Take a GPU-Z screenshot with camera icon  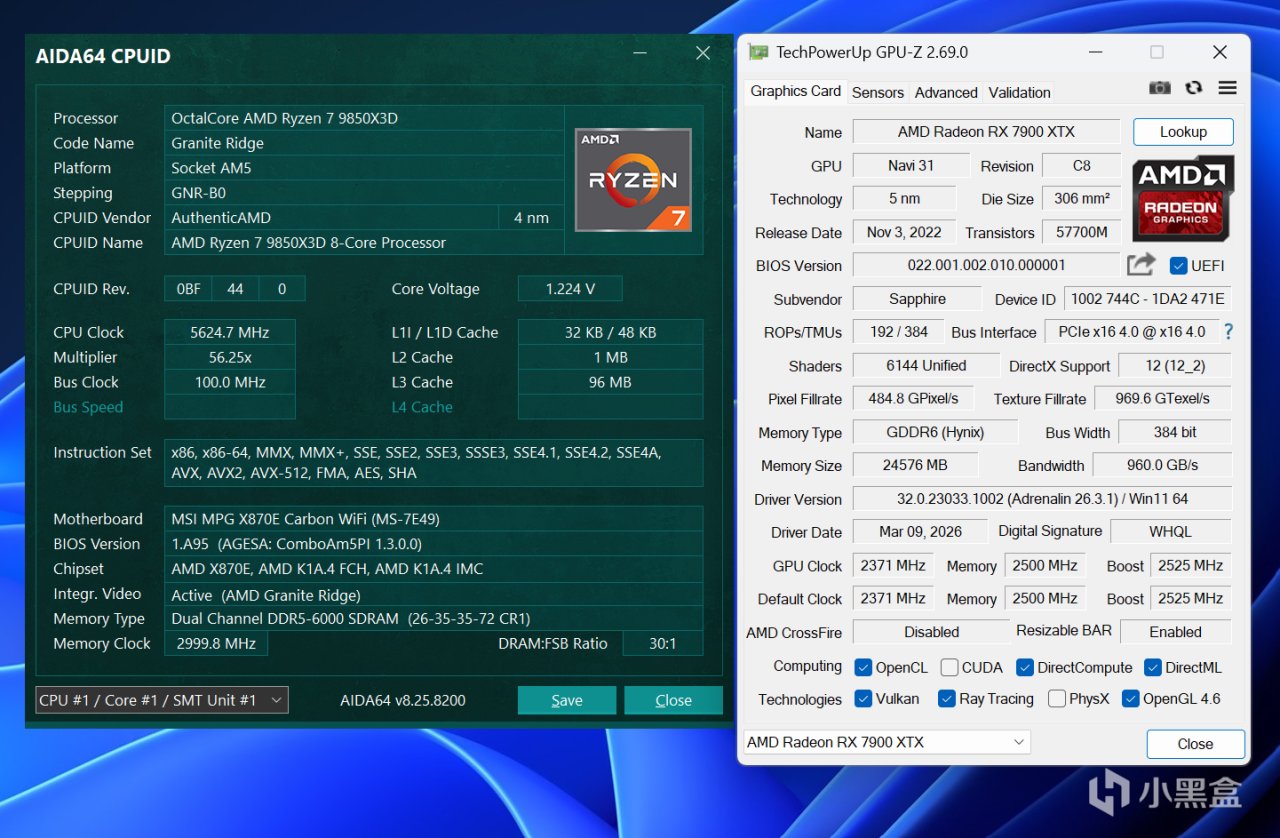pos(1159,88)
